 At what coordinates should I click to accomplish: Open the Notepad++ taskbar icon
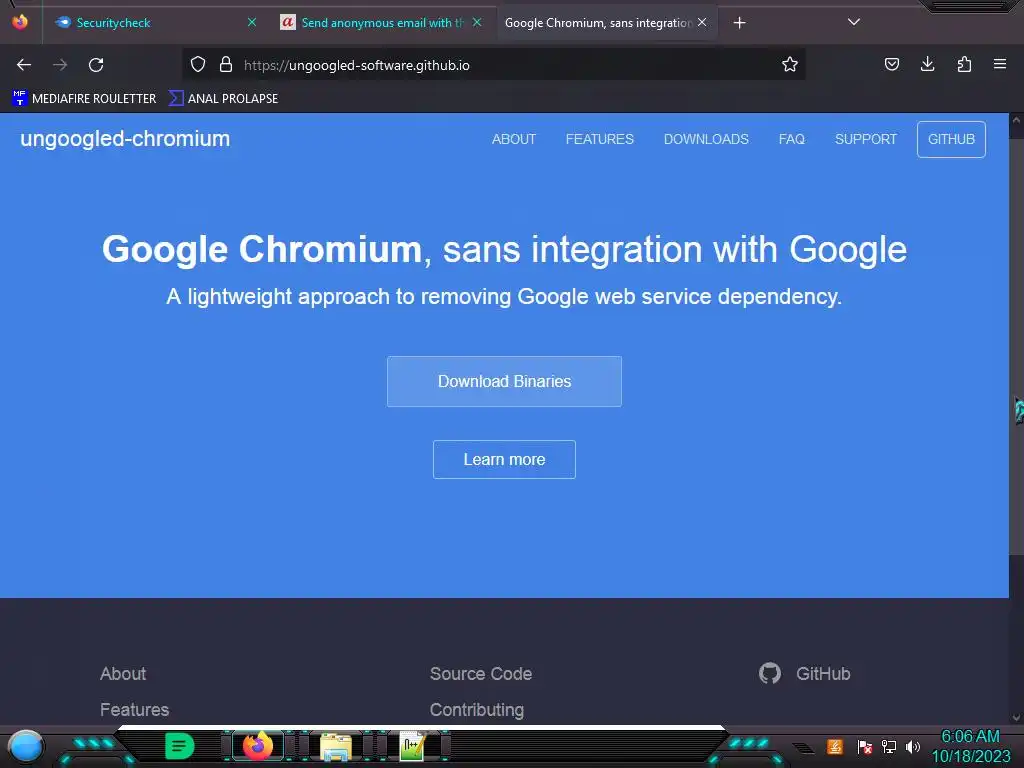[x=412, y=746]
